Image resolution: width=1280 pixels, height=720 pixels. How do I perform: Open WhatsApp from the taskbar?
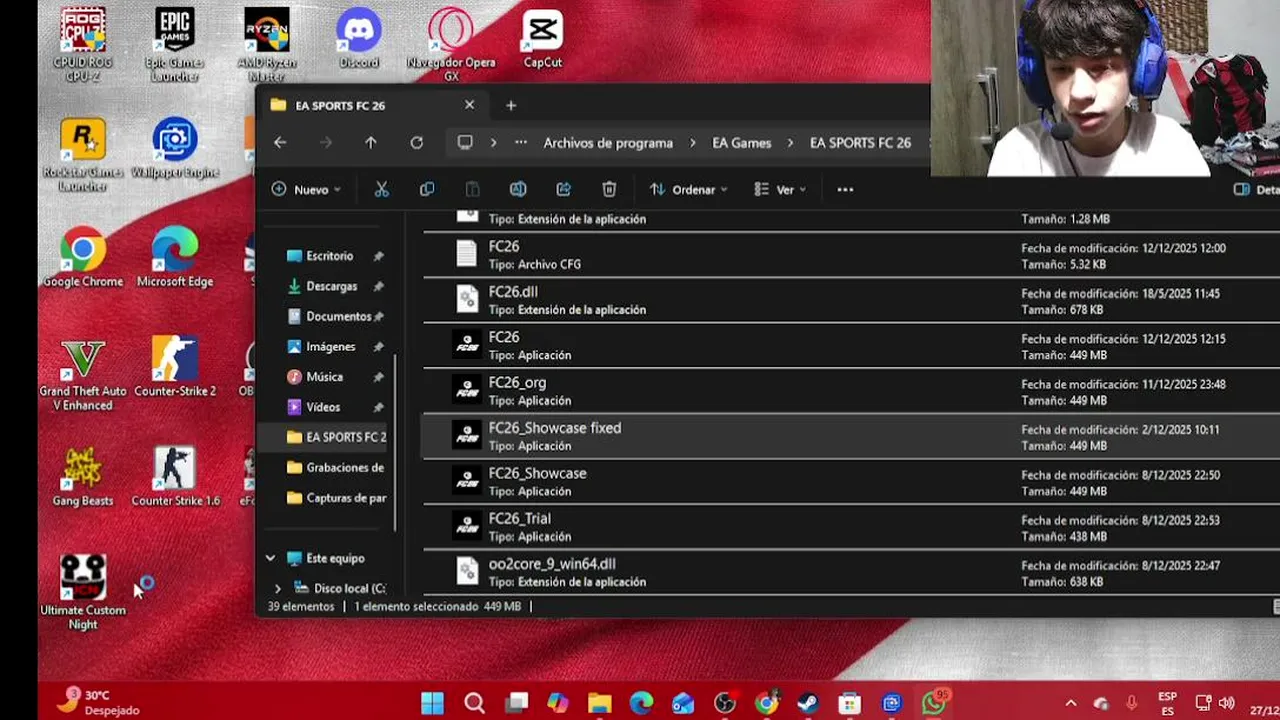coord(933,703)
